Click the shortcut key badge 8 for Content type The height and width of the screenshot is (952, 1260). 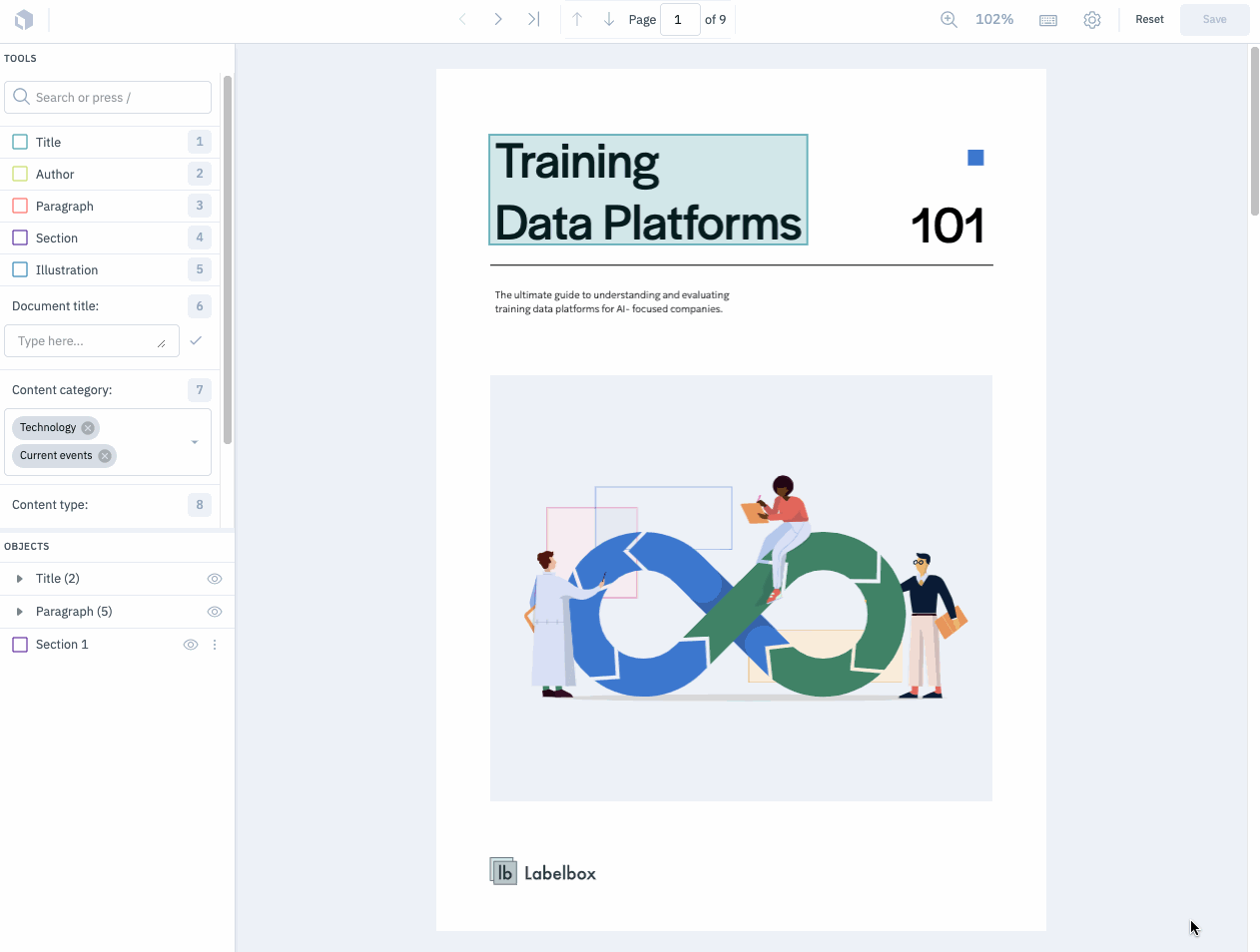(x=200, y=505)
